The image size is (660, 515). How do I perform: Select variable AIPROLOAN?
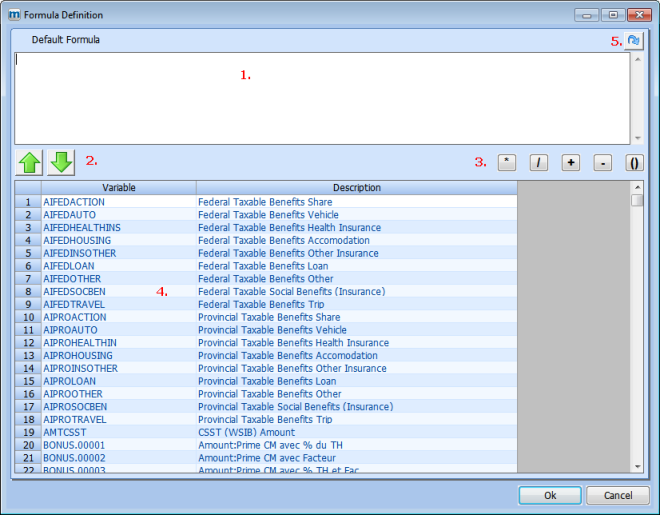pos(69,381)
